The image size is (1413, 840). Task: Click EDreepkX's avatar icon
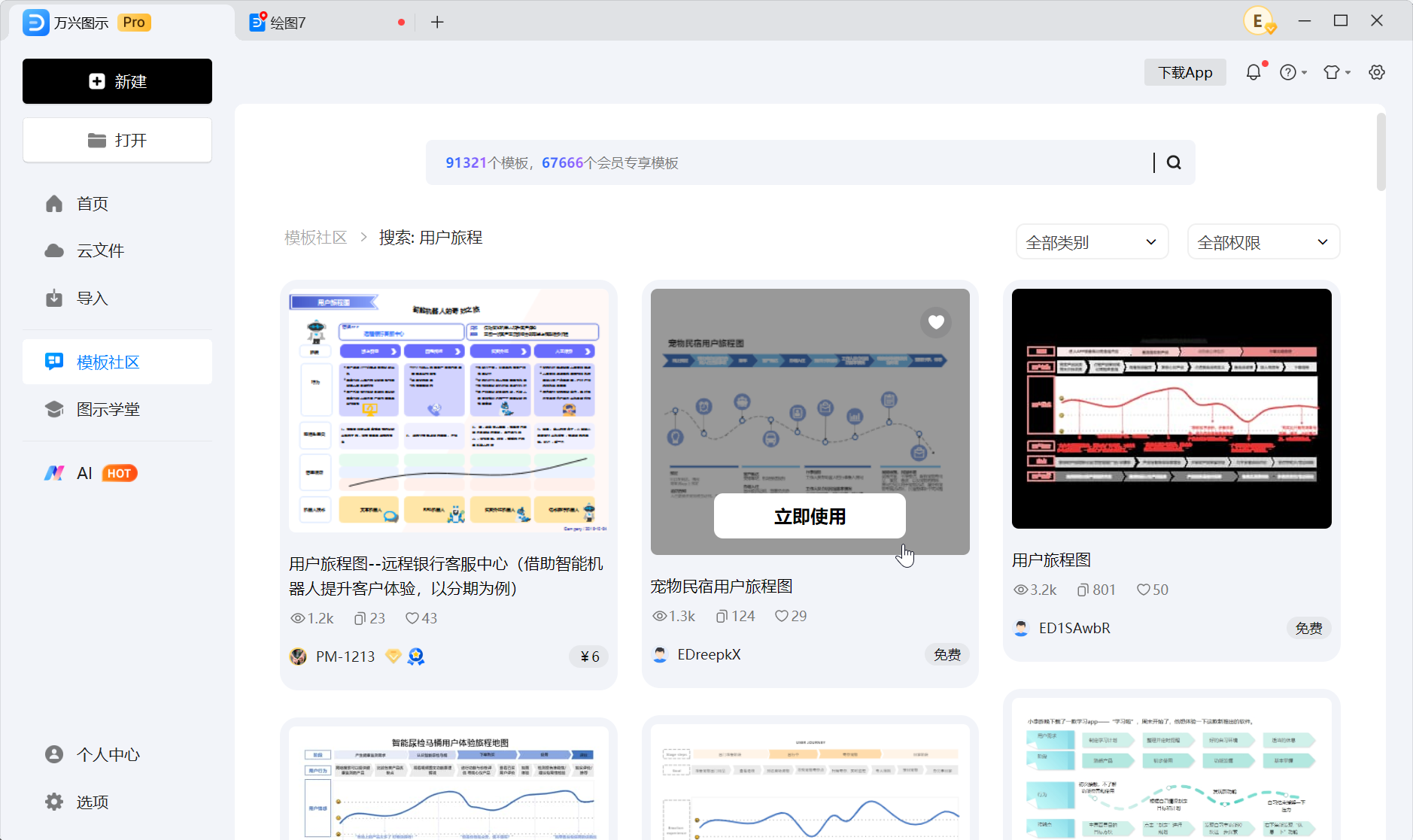point(660,654)
